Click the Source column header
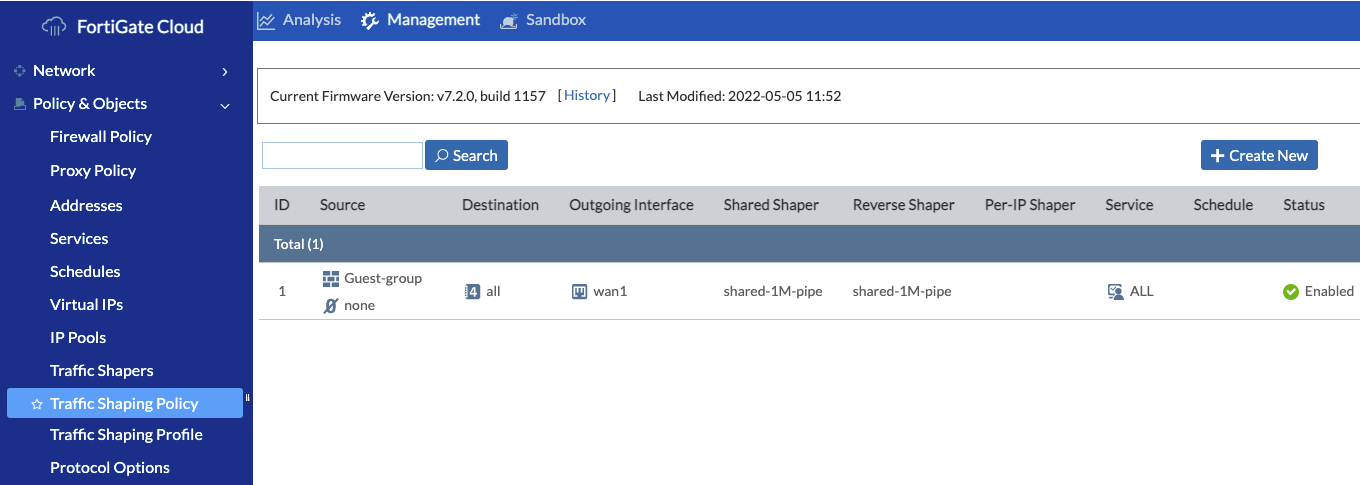Screen dimensions: 1360x485 (x=342, y=205)
